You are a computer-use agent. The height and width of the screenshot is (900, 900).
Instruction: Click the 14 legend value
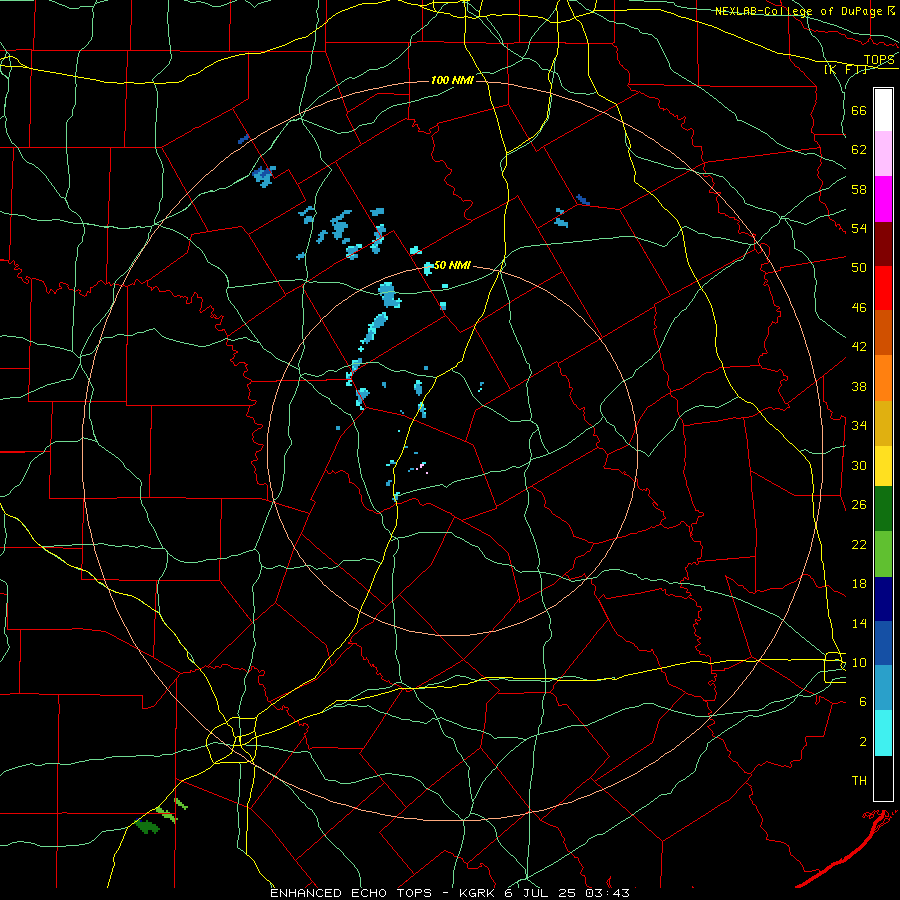pyautogui.click(x=859, y=623)
